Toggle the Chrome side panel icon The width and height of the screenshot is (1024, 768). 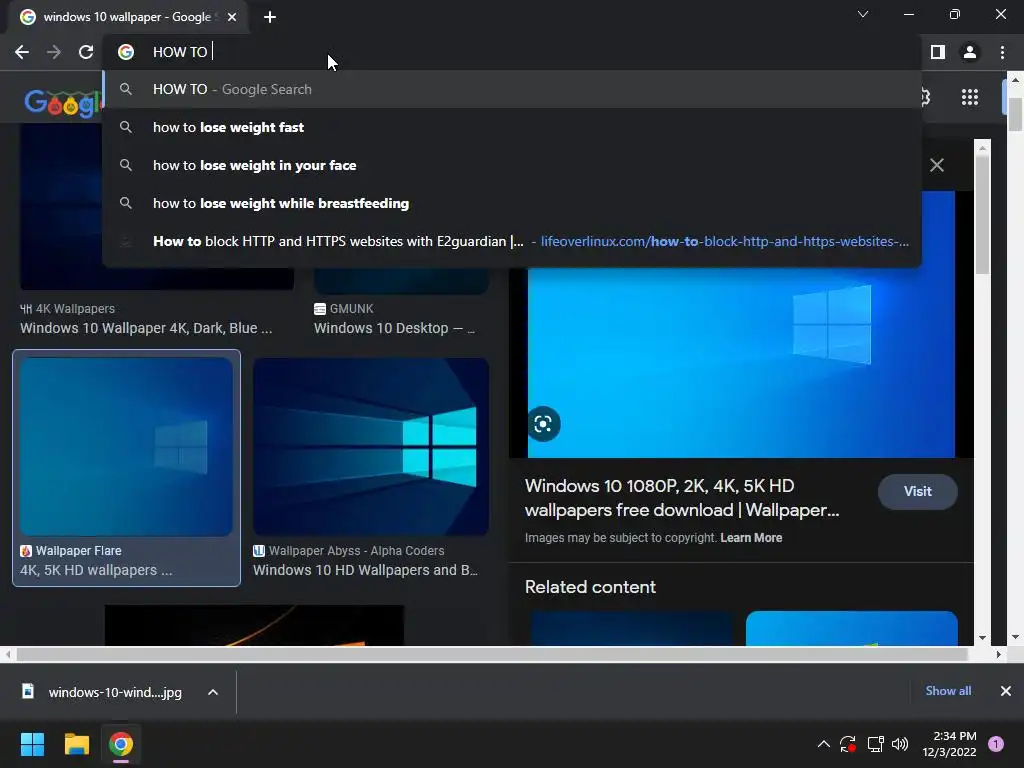point(938,52)
